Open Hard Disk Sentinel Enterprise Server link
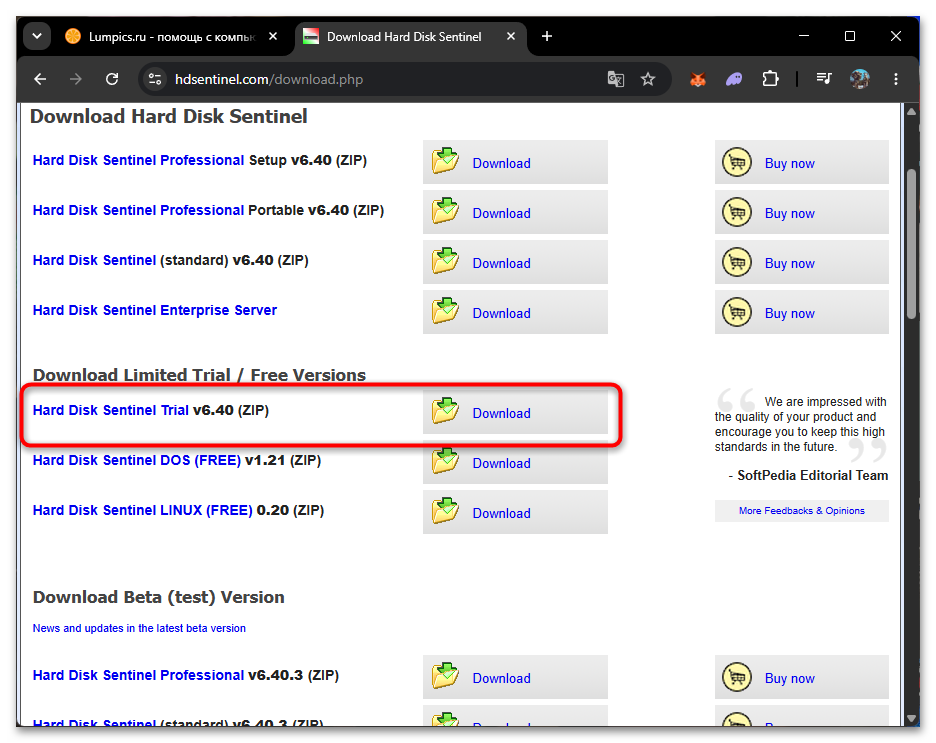The width and height of the screenshot is (936, 743). pos(155,310)
